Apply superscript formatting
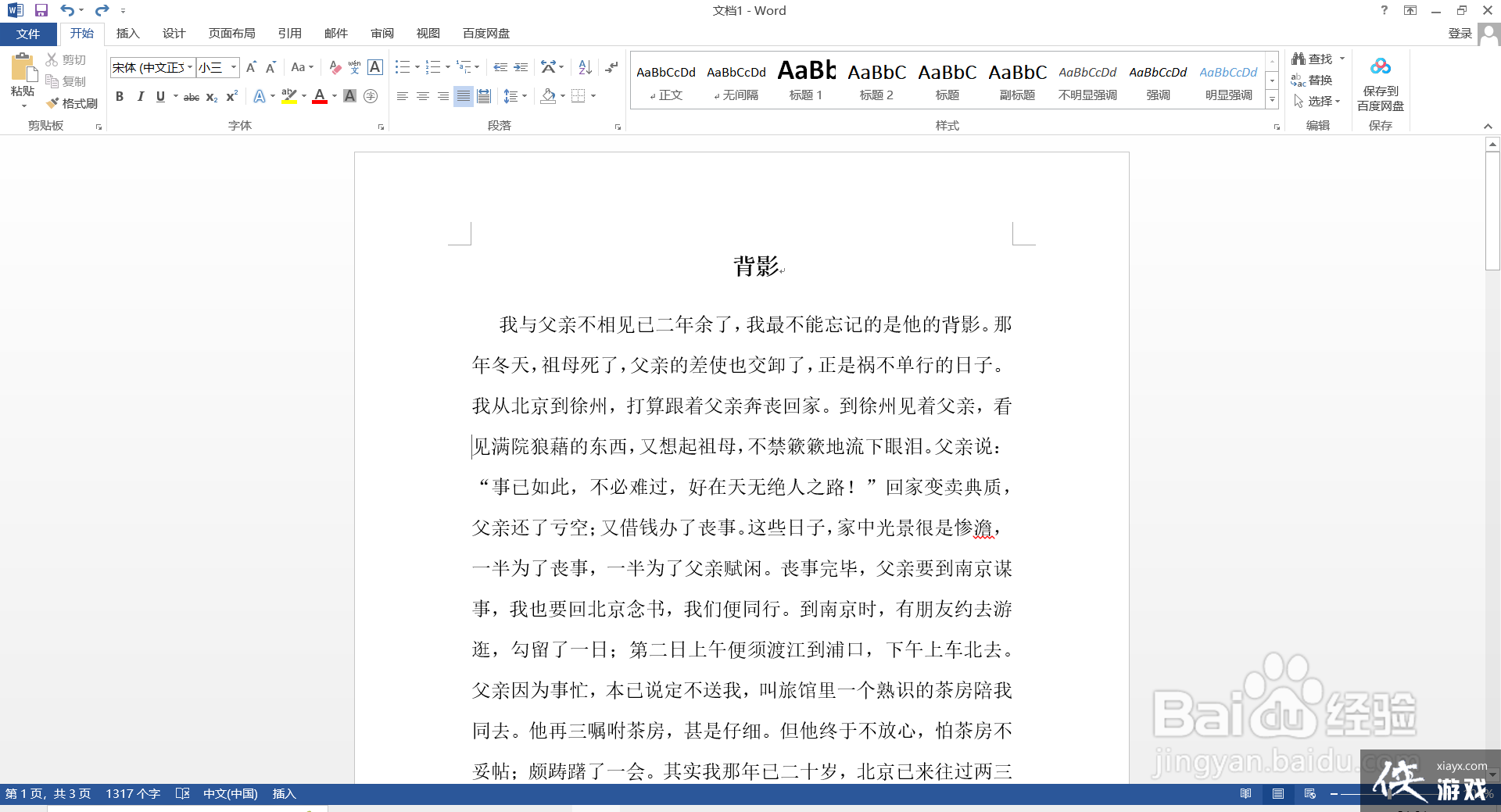 click(231, 96)
